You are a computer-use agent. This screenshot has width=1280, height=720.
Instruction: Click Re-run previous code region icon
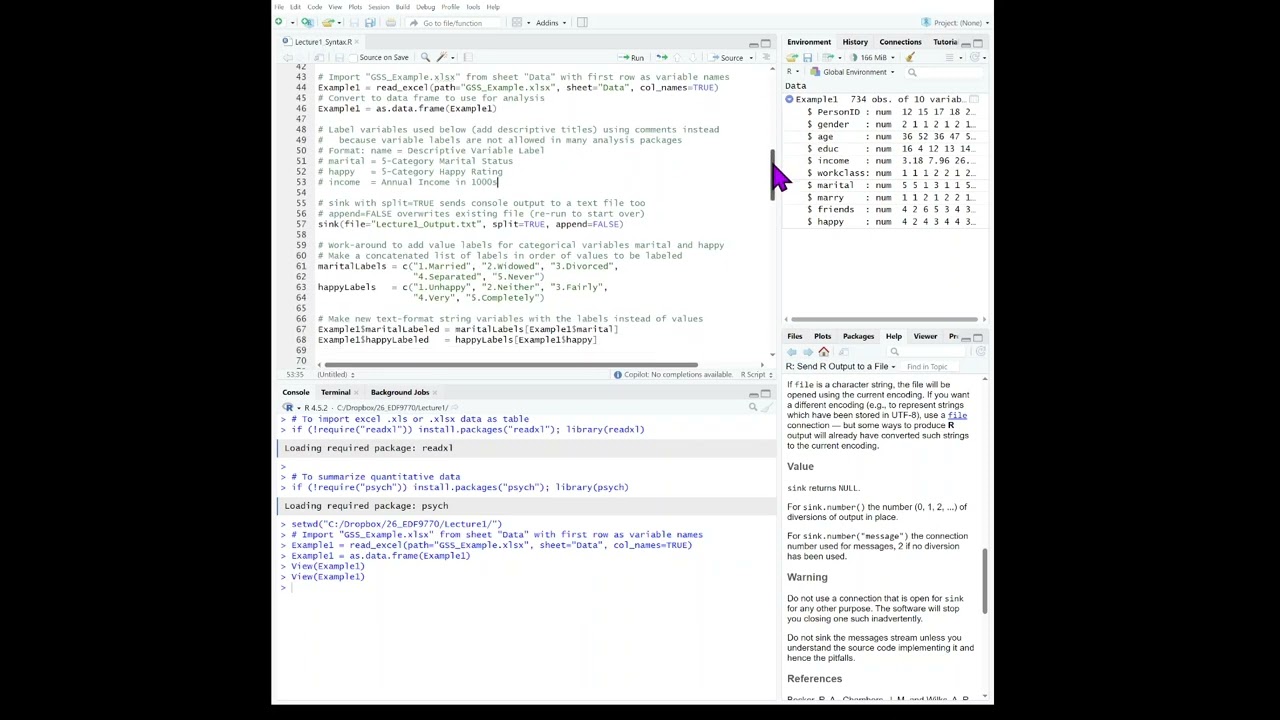[662, 57]
